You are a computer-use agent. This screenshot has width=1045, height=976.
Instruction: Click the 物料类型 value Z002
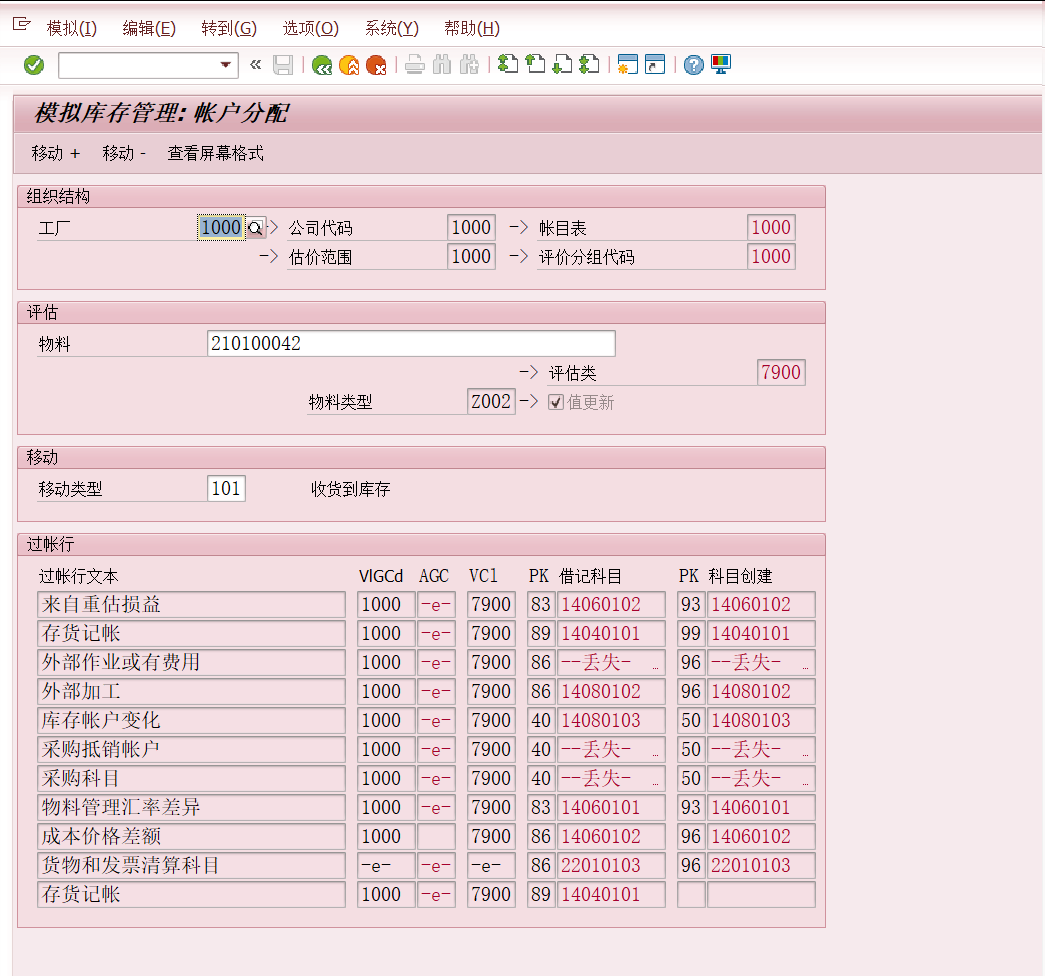tap(491, 401)
